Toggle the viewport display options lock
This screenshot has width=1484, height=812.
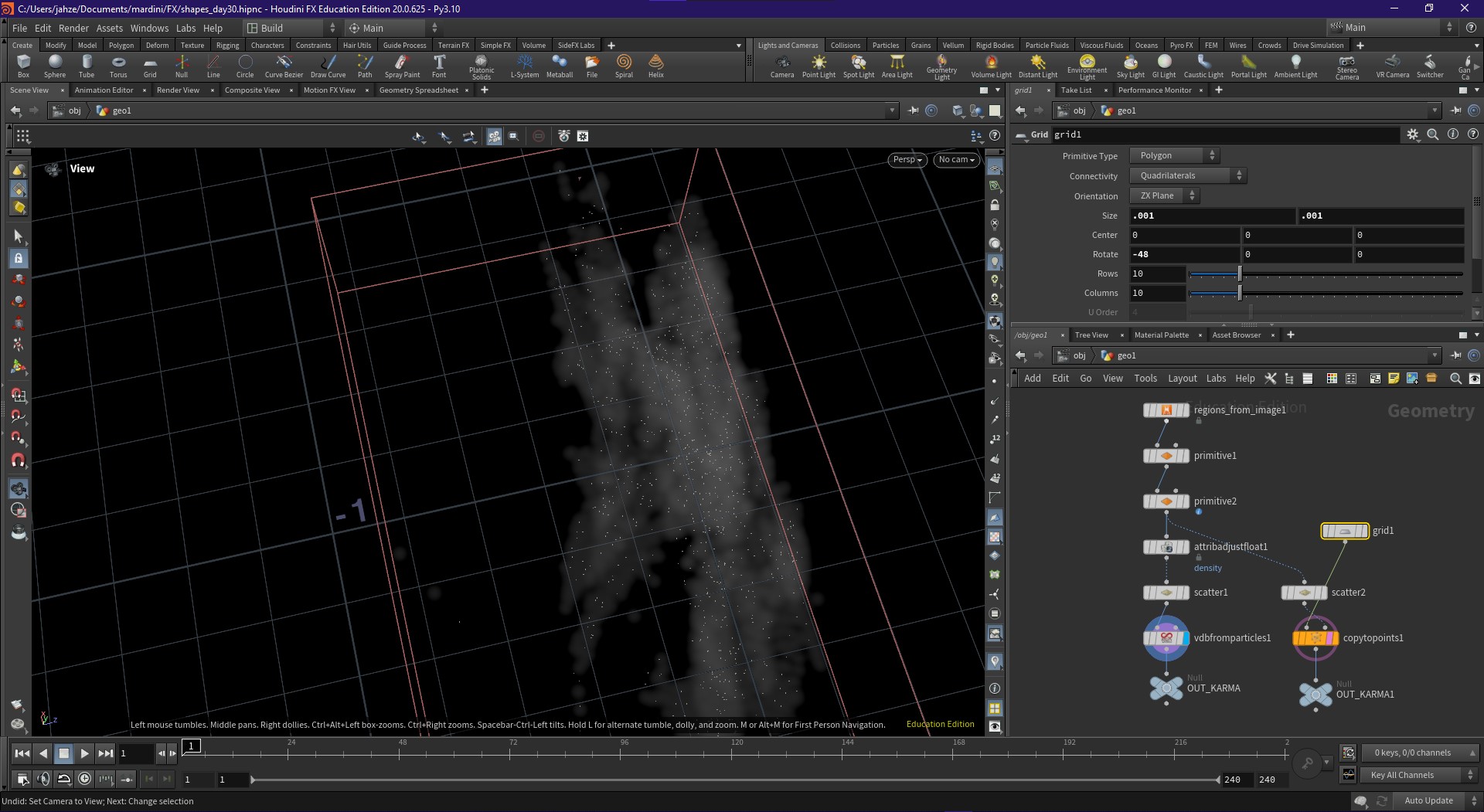(995, 206)
